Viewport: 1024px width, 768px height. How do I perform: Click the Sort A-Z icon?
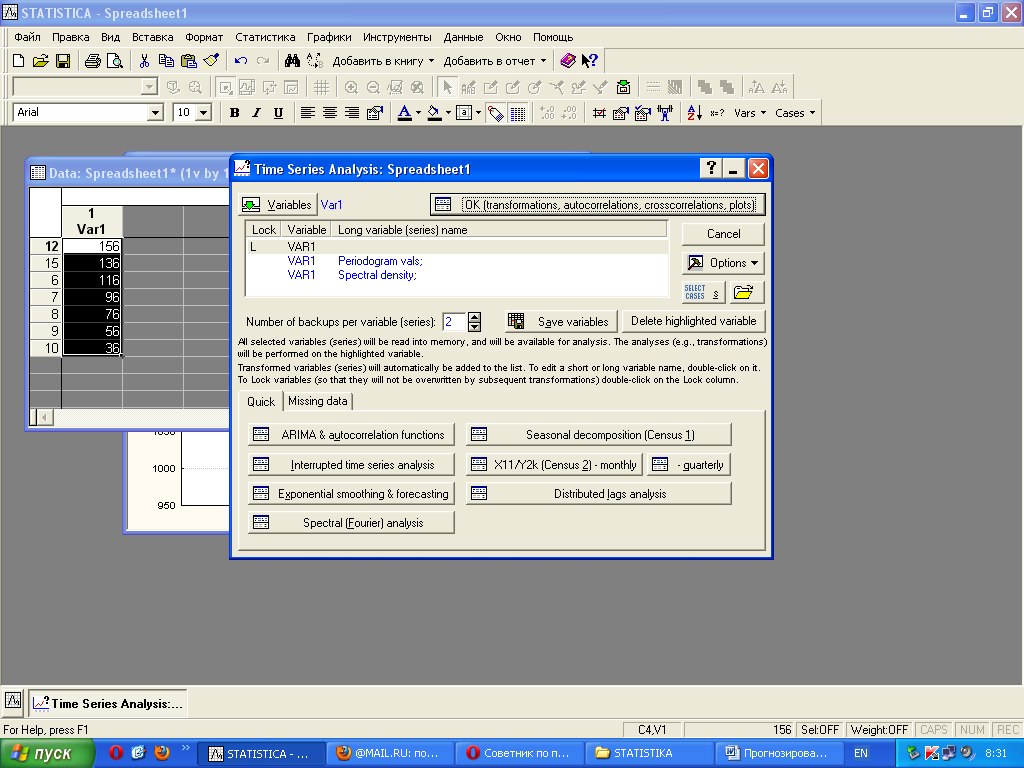[x=694, y=113]
